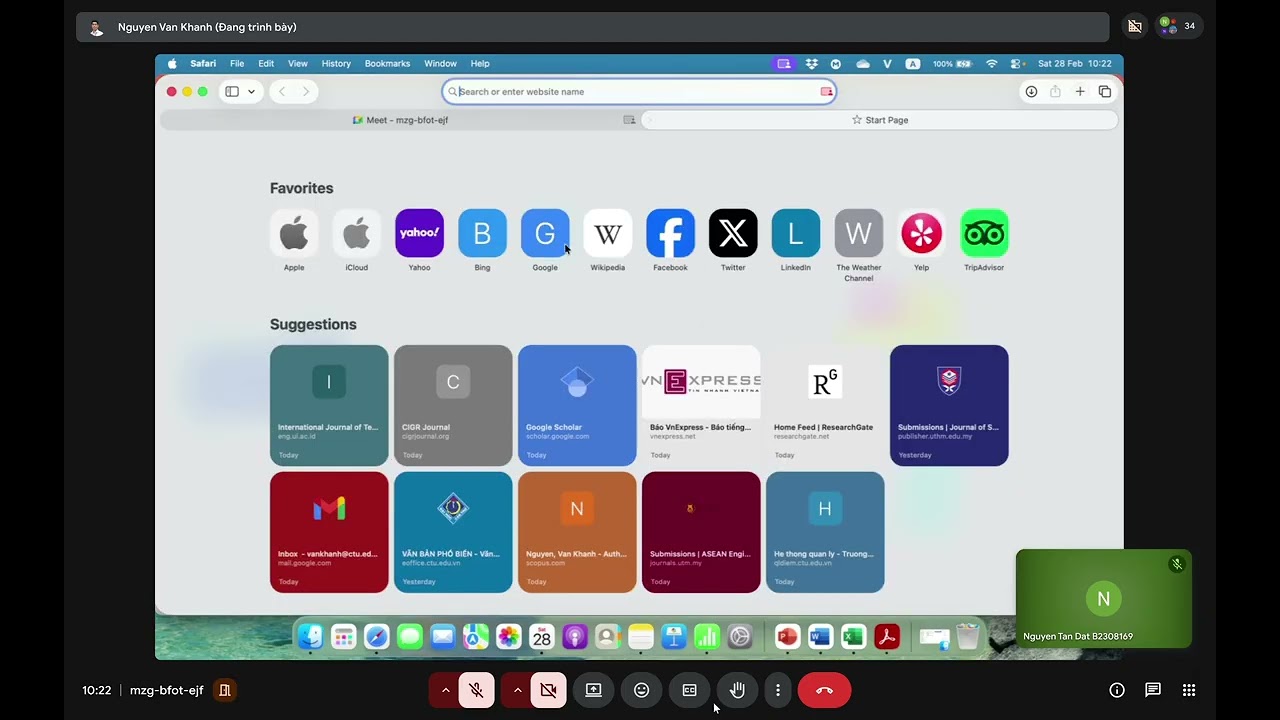Open Adobe Acrobat in the Dock
This screenshot has height=720, width=1280.
tap(886, 636)
